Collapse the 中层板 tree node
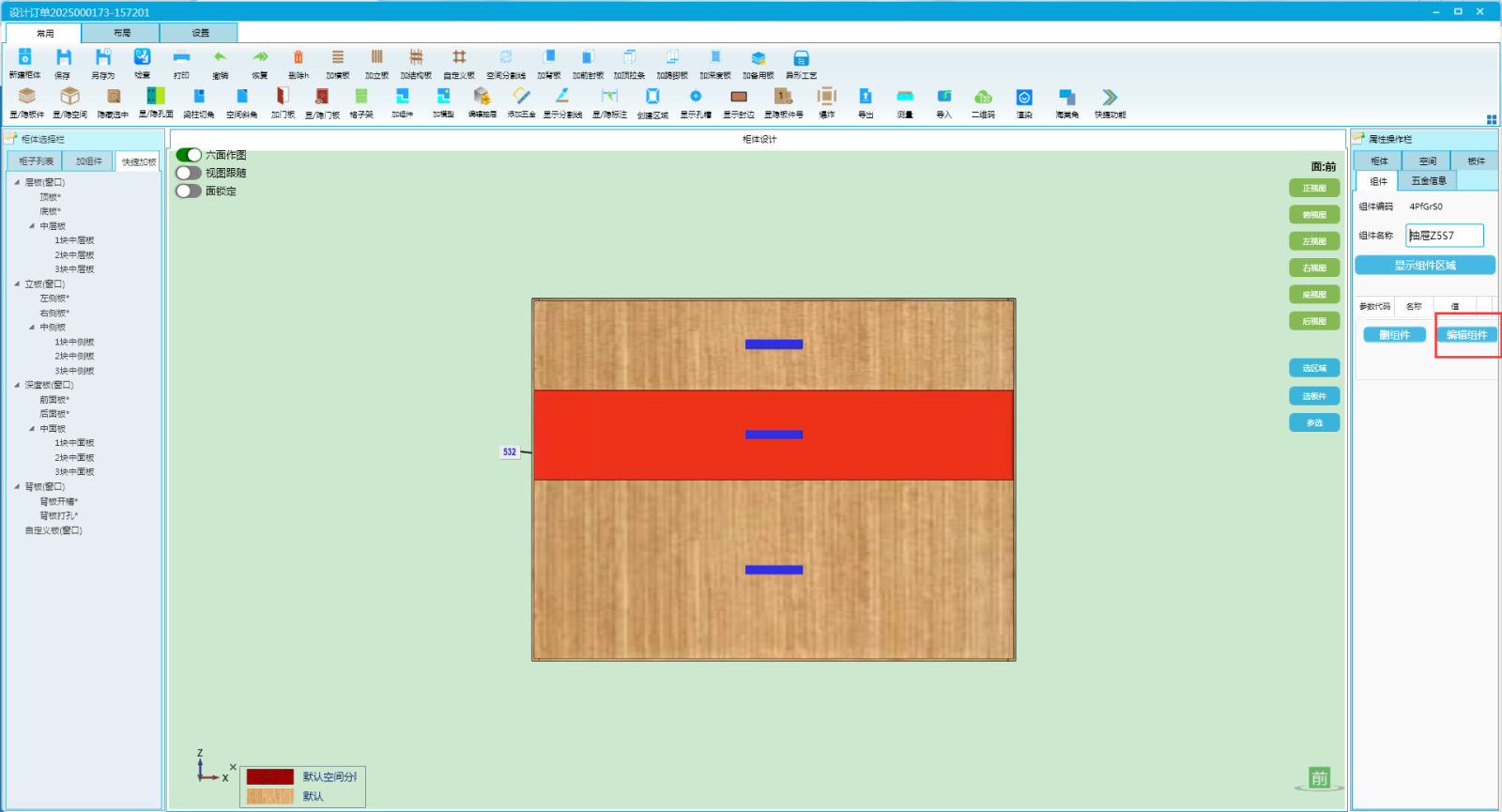 pyautogui.click(x=32, y=226)
